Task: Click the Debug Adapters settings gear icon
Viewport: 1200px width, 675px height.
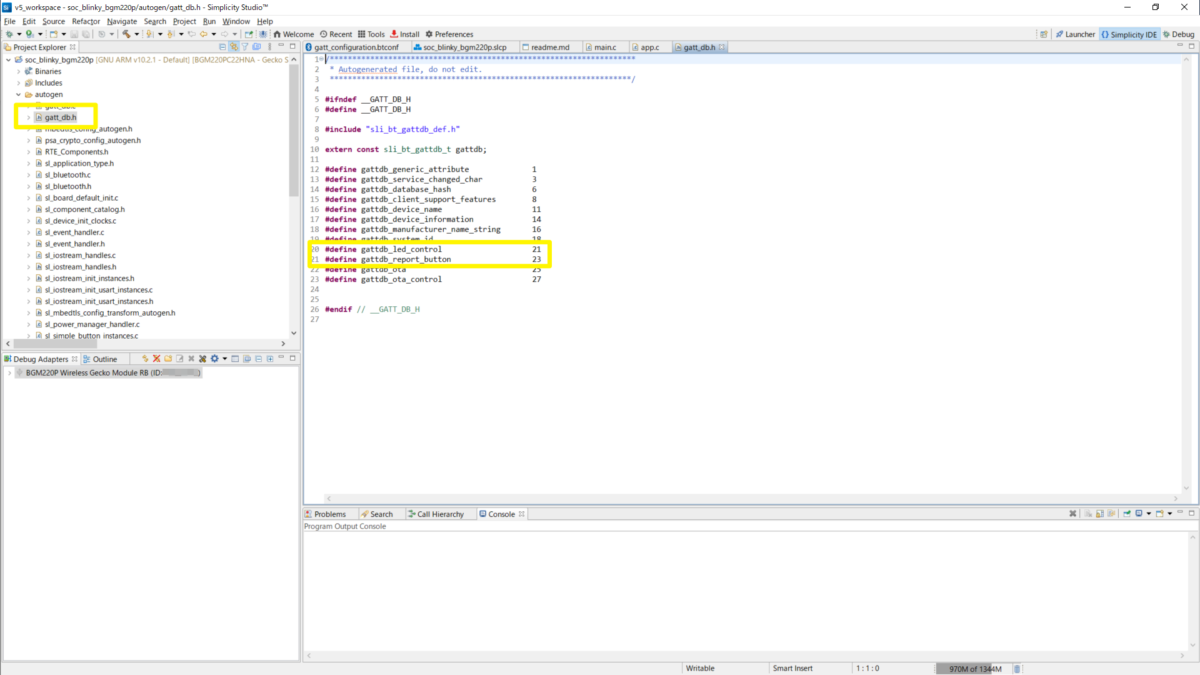Action: pyautogui.click(x=214, y=359)
